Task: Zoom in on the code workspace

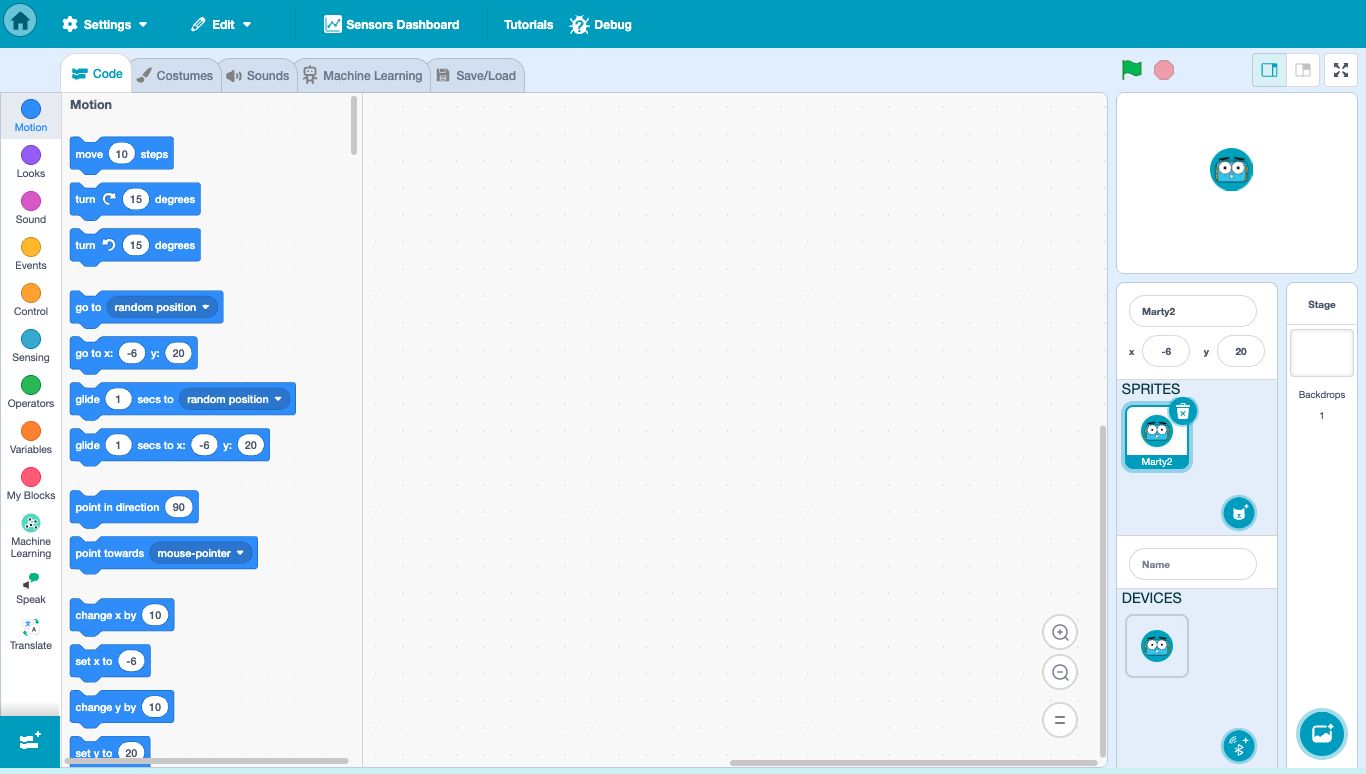Action: click(1060, 632)
